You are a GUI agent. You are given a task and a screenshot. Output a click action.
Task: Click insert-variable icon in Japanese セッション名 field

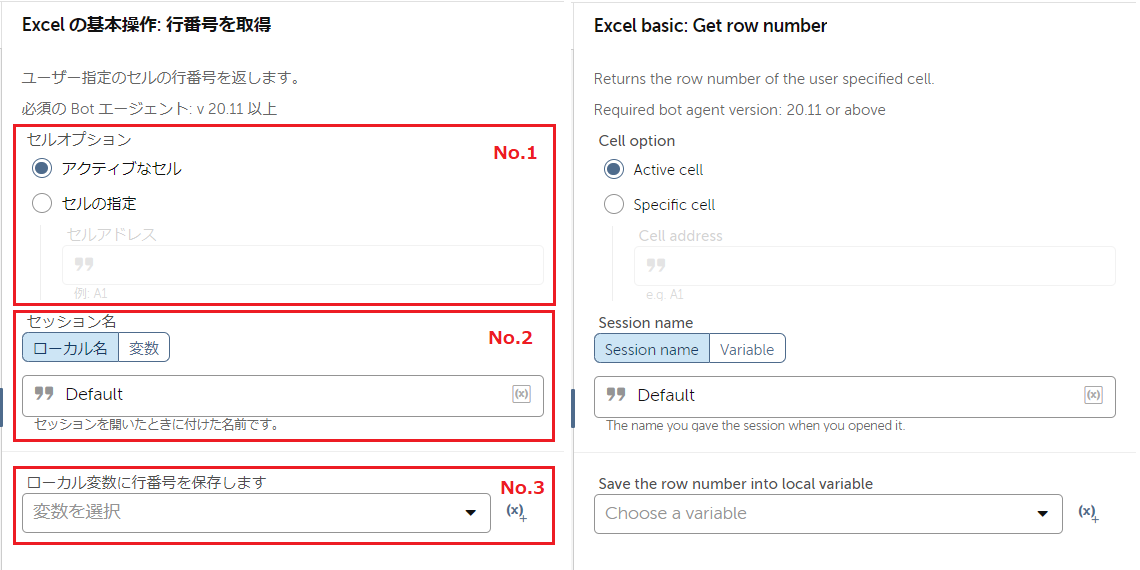pyautogui.click(x=521, y=394)
